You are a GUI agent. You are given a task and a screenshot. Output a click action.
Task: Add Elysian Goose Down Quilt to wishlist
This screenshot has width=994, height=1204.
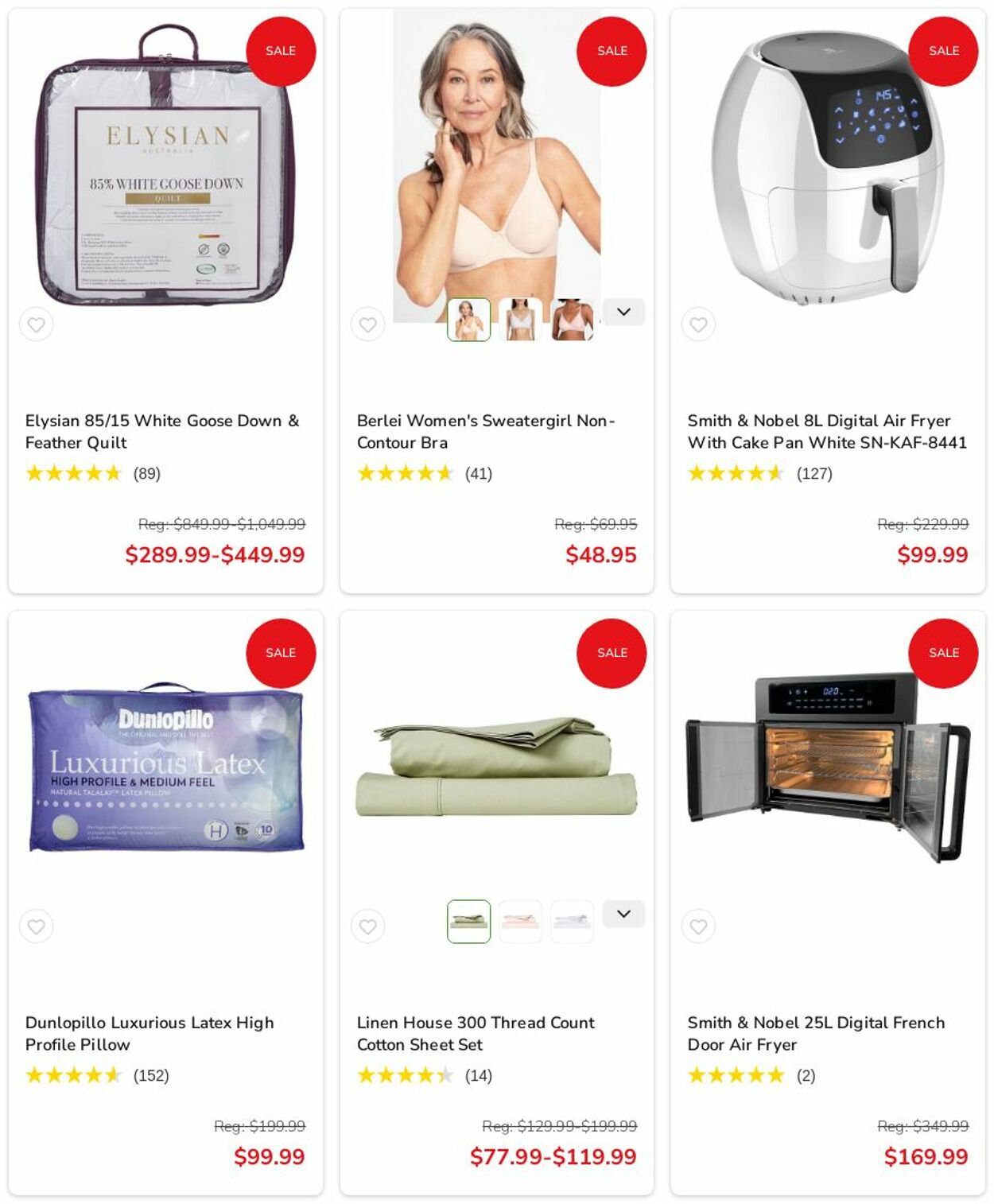37,324
